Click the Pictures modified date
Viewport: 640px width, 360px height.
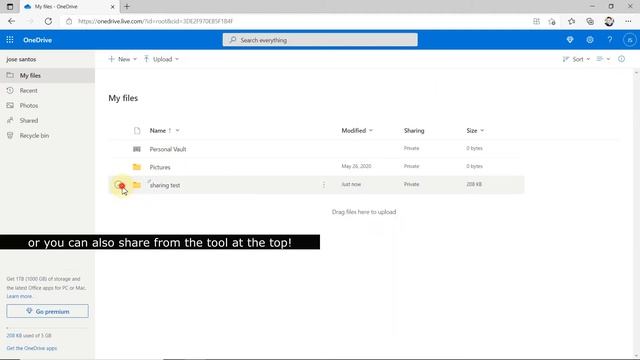(x=356, y=166)
